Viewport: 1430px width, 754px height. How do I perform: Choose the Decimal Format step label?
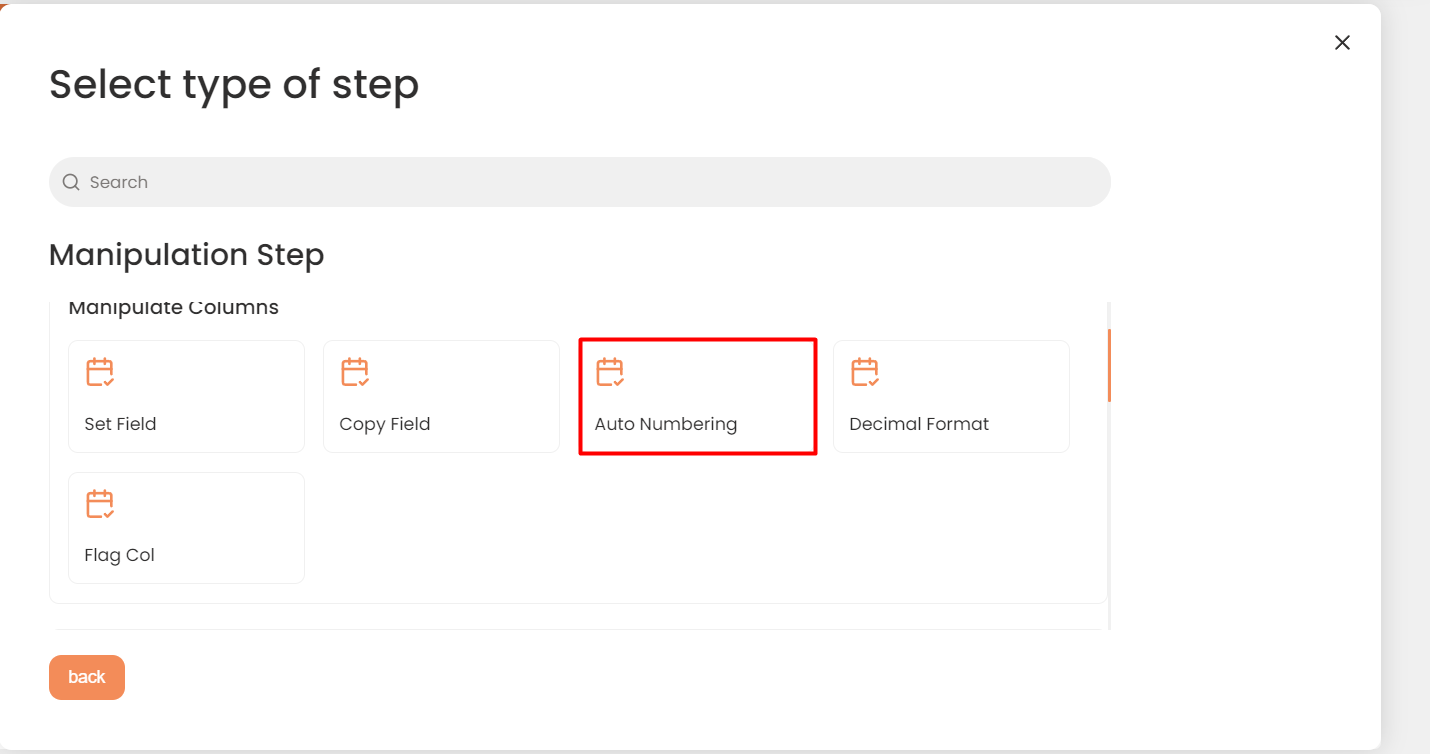(x=918, y=424)
